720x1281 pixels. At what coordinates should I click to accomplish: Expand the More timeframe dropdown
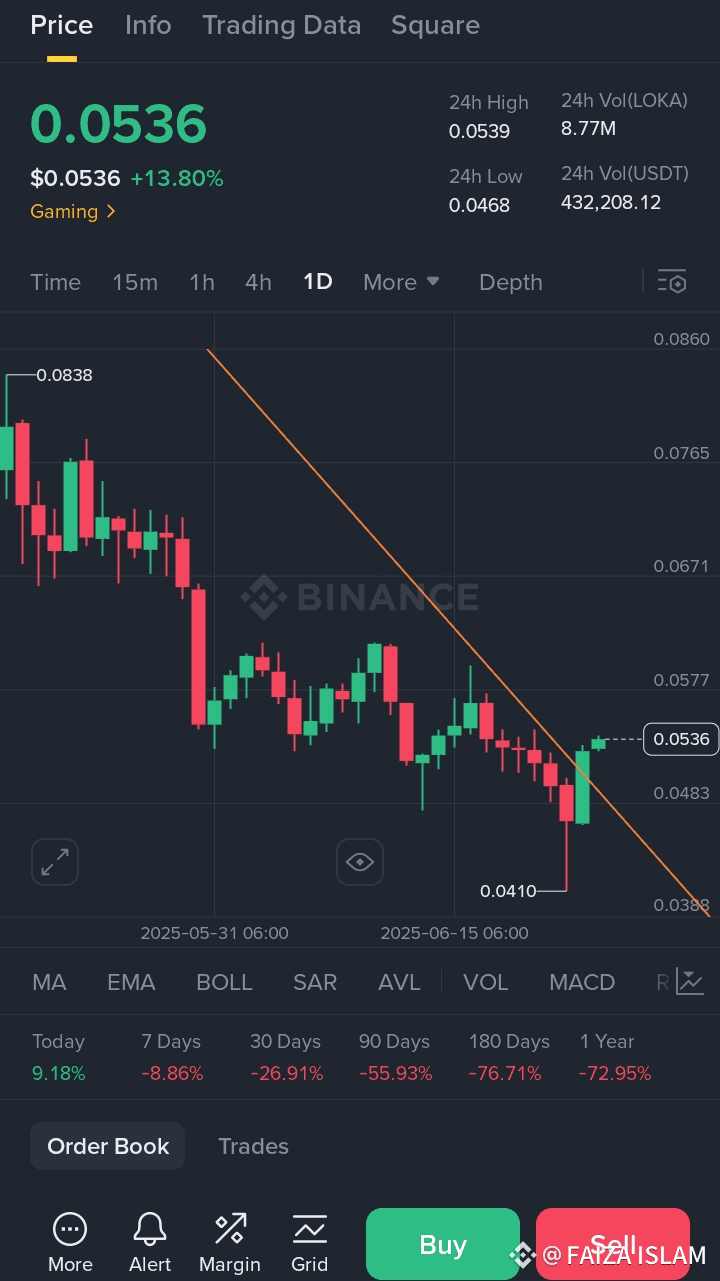401,282
